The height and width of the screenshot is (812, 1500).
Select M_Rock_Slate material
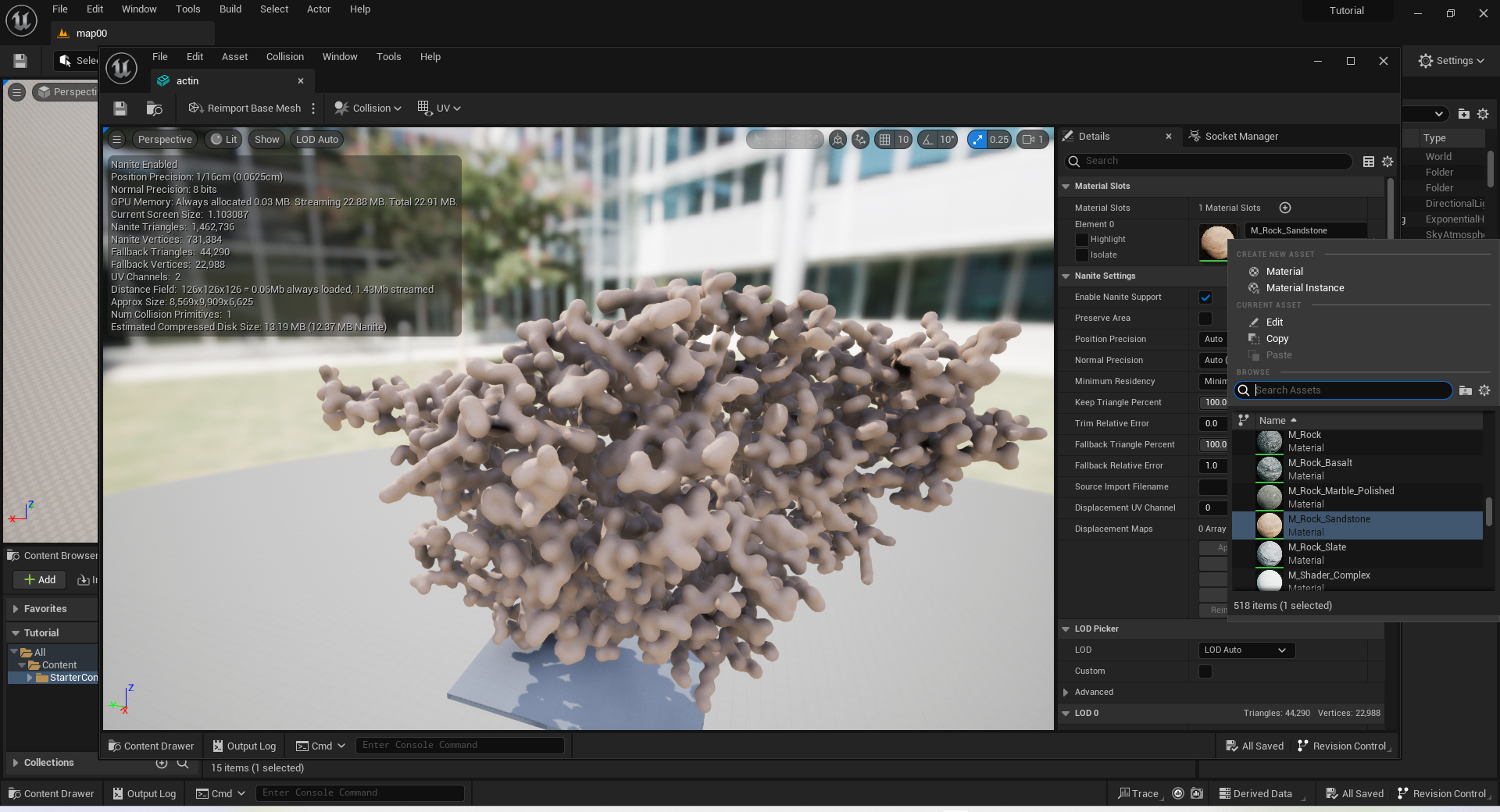[1357, 554]
